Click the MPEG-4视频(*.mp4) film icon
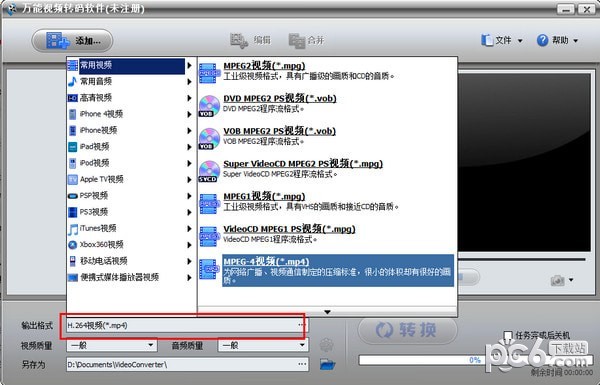The height and width of the screenshot is (385, 600). pos(209,269)
